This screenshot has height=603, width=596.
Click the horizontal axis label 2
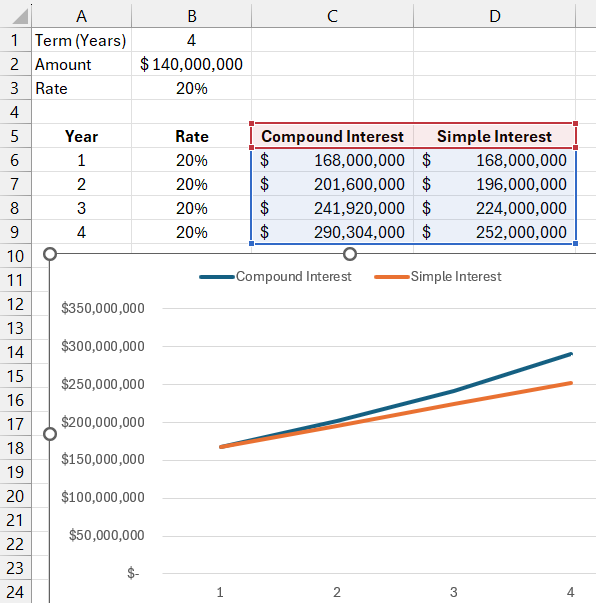[x=337, y=592]
